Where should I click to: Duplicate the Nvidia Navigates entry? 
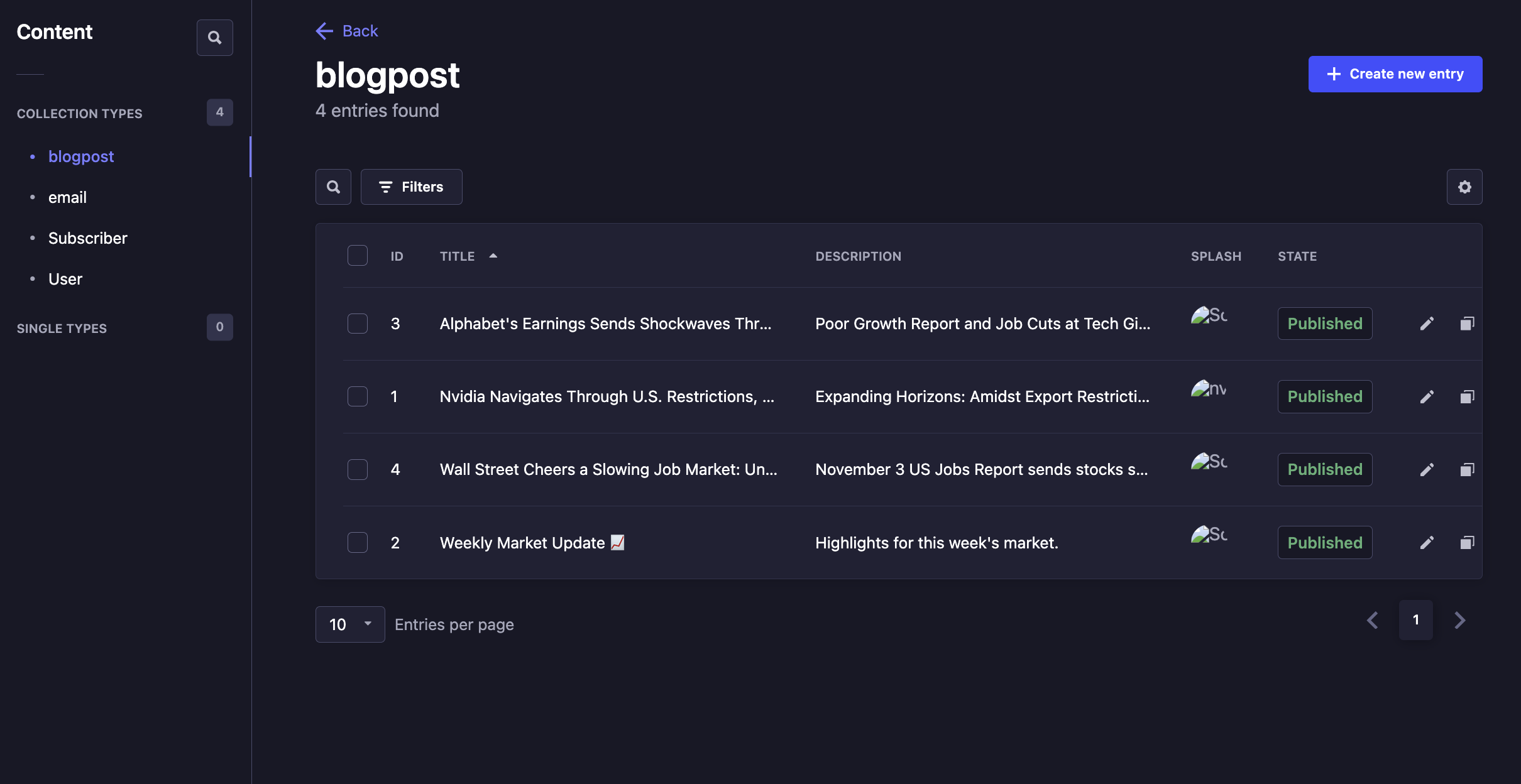pos(1467,396)
